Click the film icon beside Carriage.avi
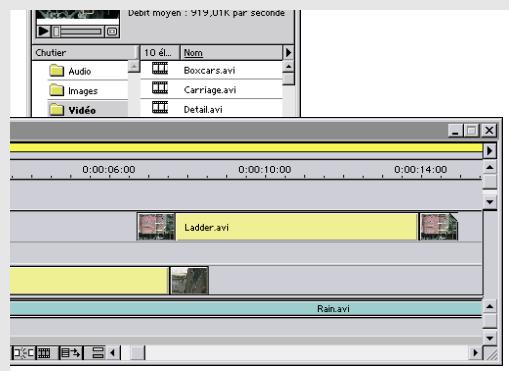Image resolution: width=509 pixels, height=371 pixels. (160, 88)
